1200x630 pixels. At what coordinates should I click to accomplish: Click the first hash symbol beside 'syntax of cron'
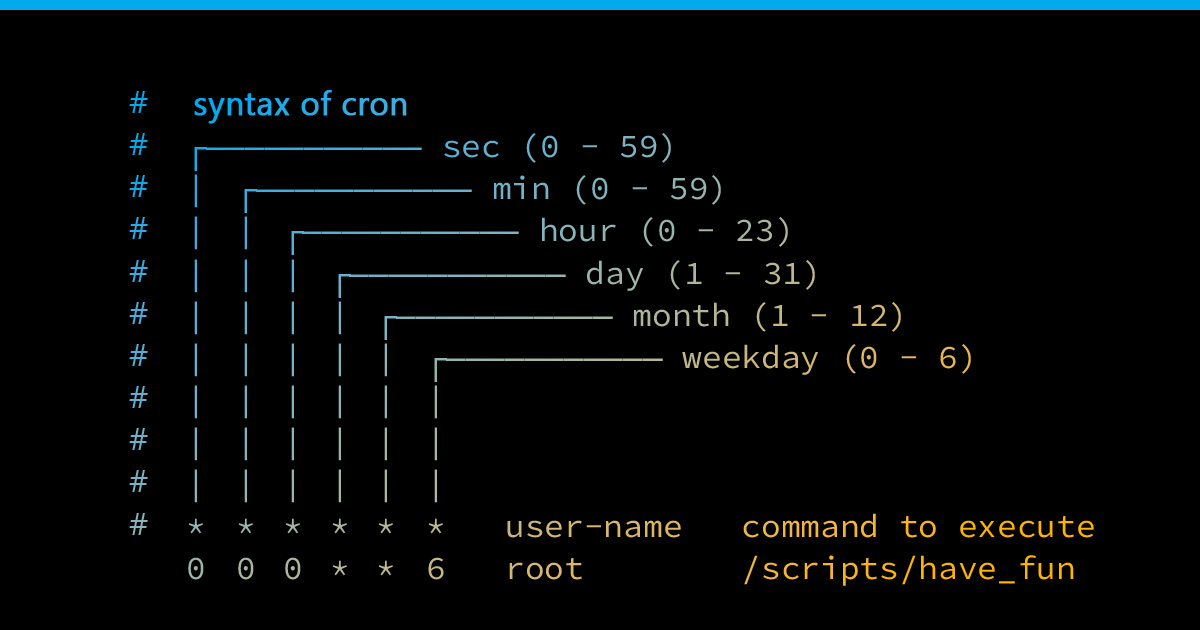tap(137, 103)
